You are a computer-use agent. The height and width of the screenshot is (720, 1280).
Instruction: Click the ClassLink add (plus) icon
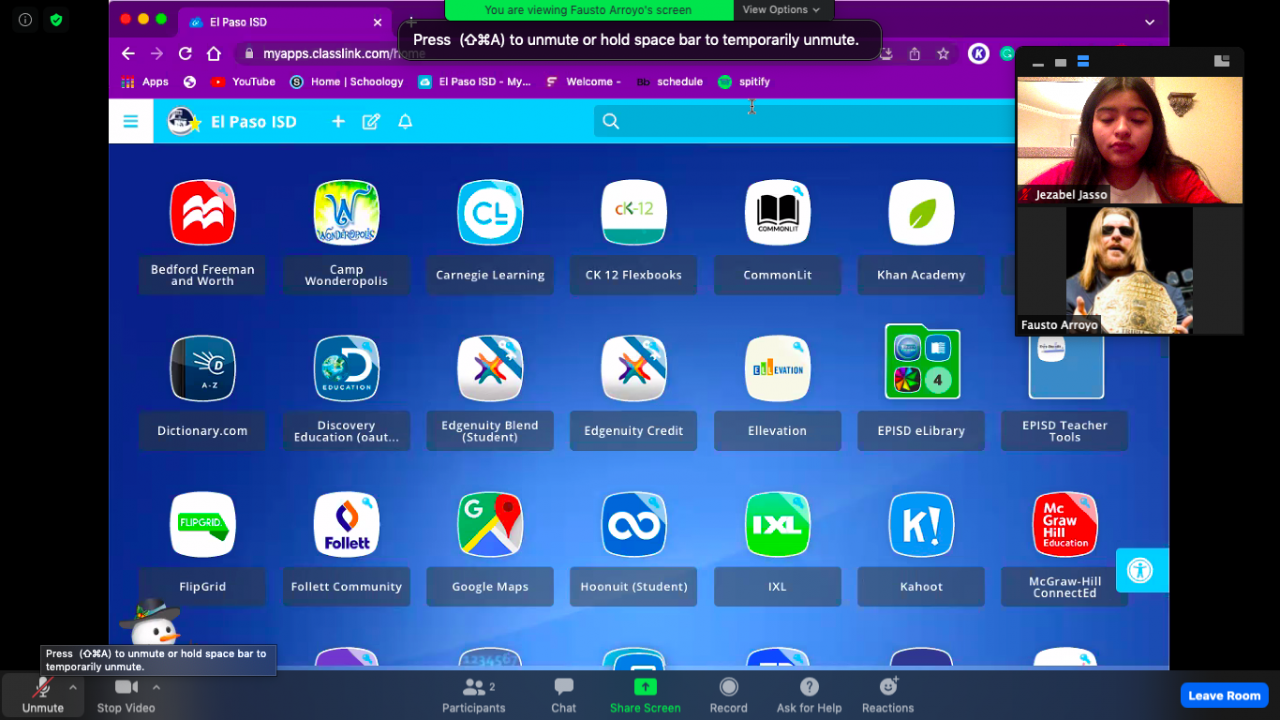click(x=338, y=121)
